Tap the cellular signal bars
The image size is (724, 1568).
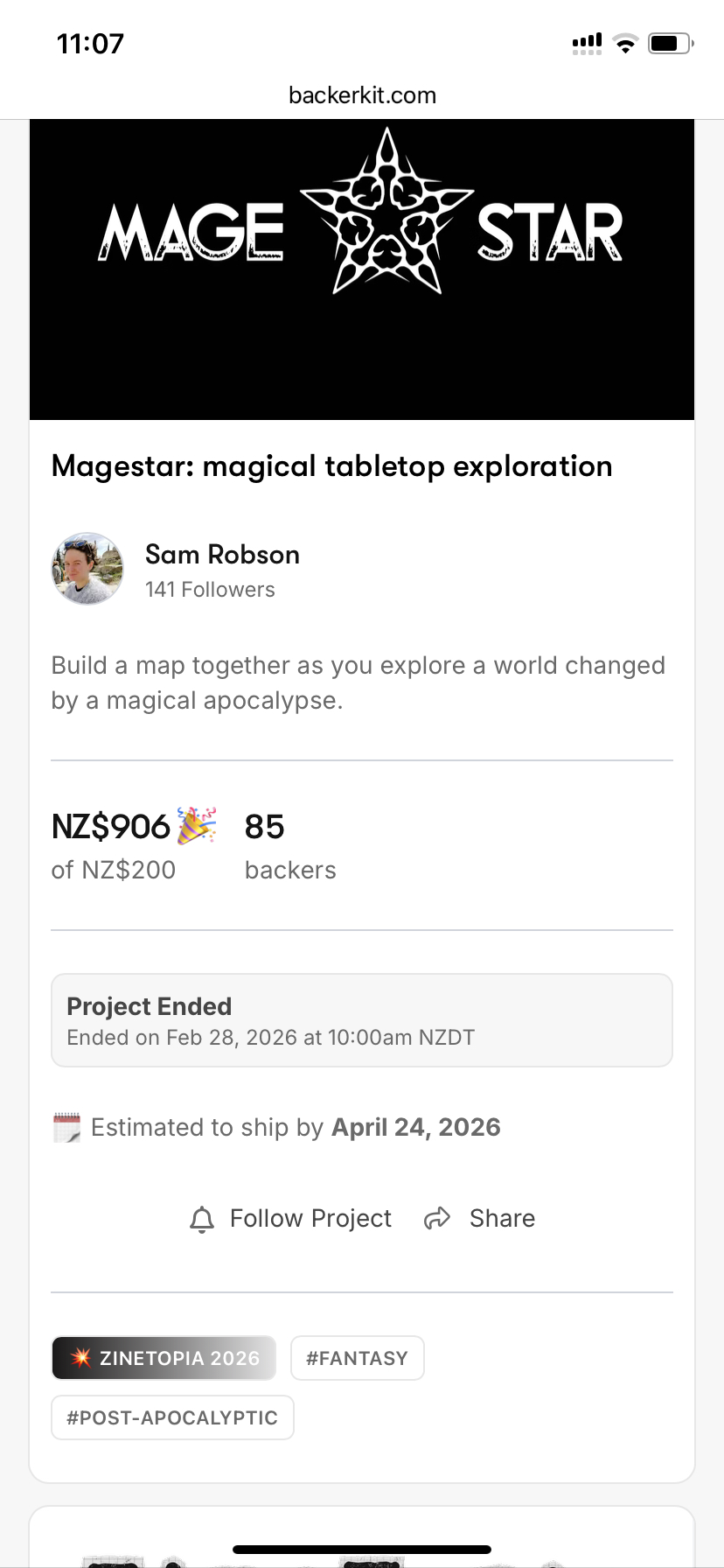click(587, 44)
